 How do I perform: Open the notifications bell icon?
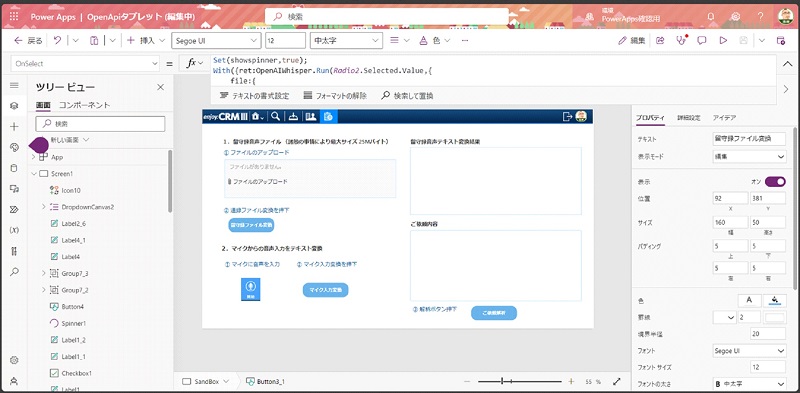coord(711,16)
